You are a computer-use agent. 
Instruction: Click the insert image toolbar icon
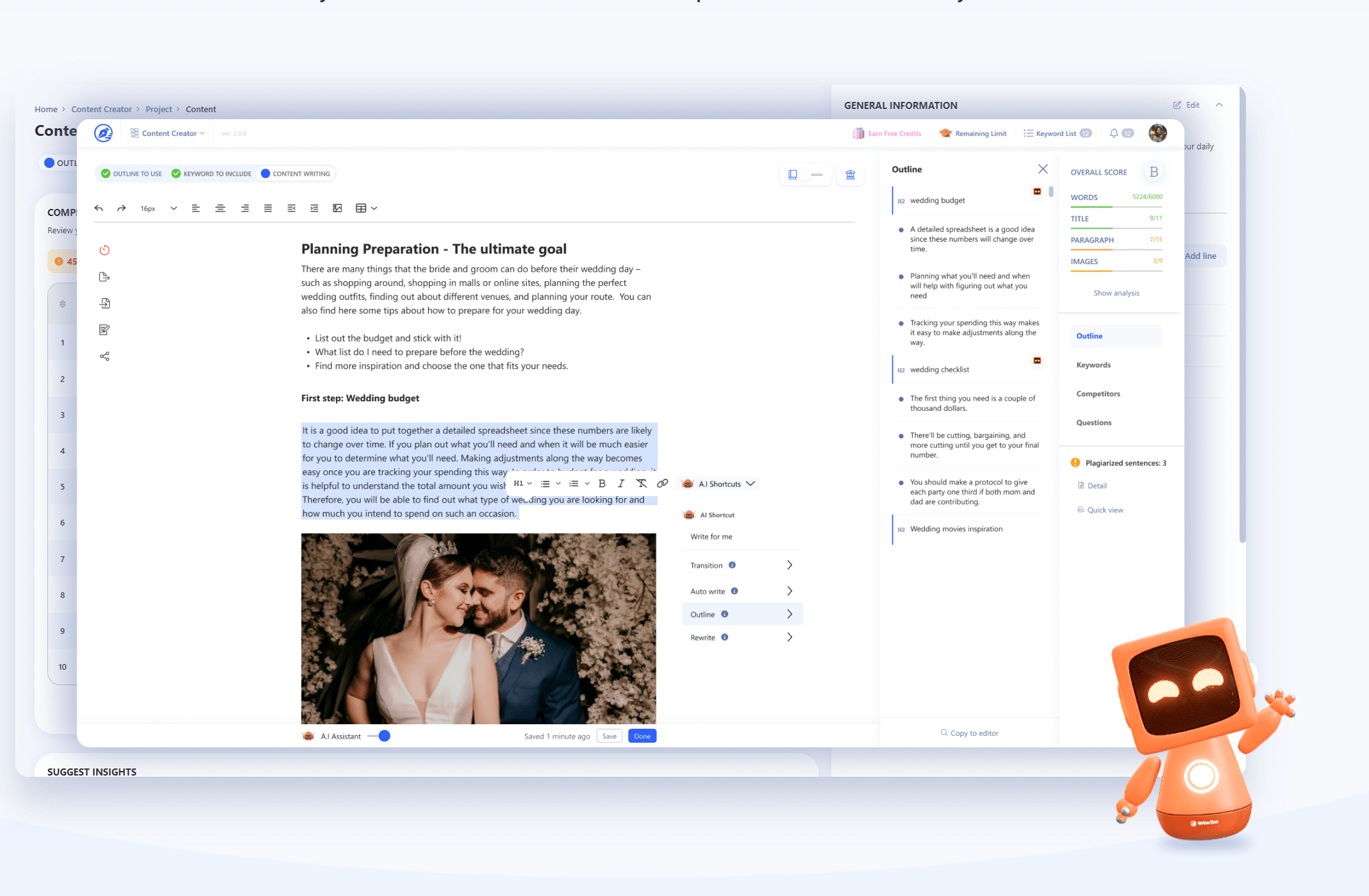[337, 208]
